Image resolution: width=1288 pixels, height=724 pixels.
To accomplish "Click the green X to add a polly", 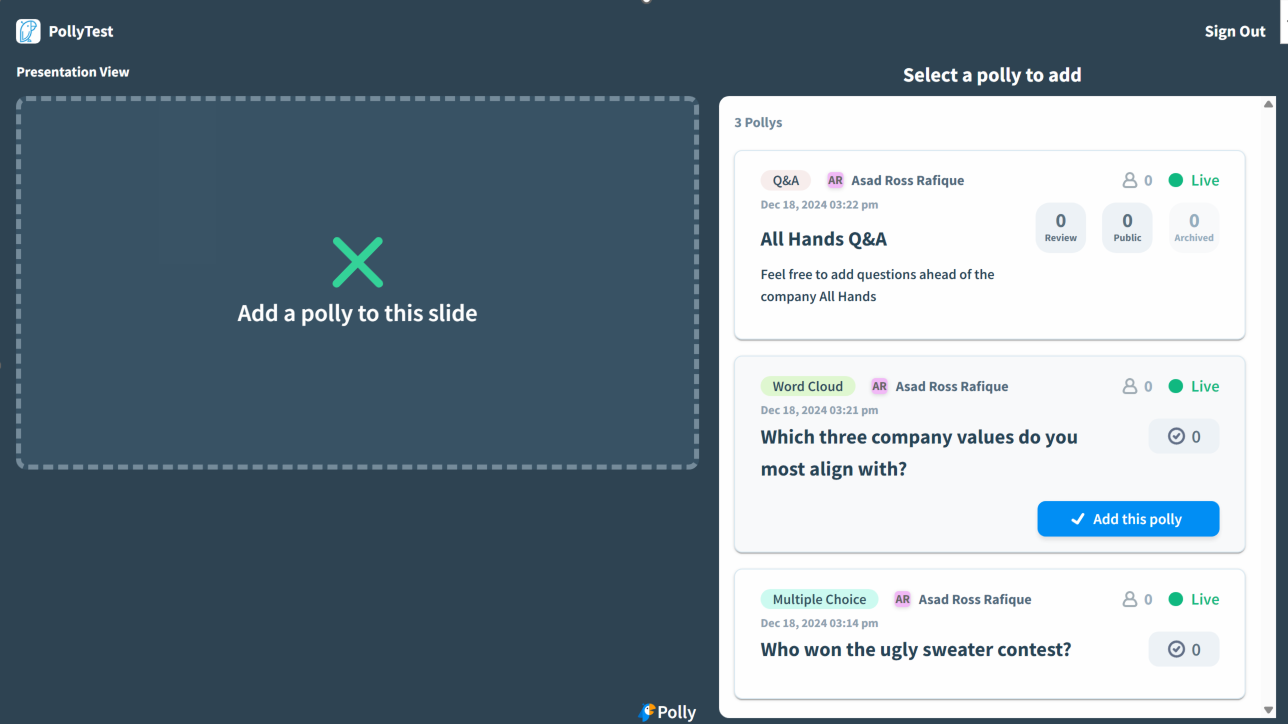I will pyautogui.click(x=357, y=261).
